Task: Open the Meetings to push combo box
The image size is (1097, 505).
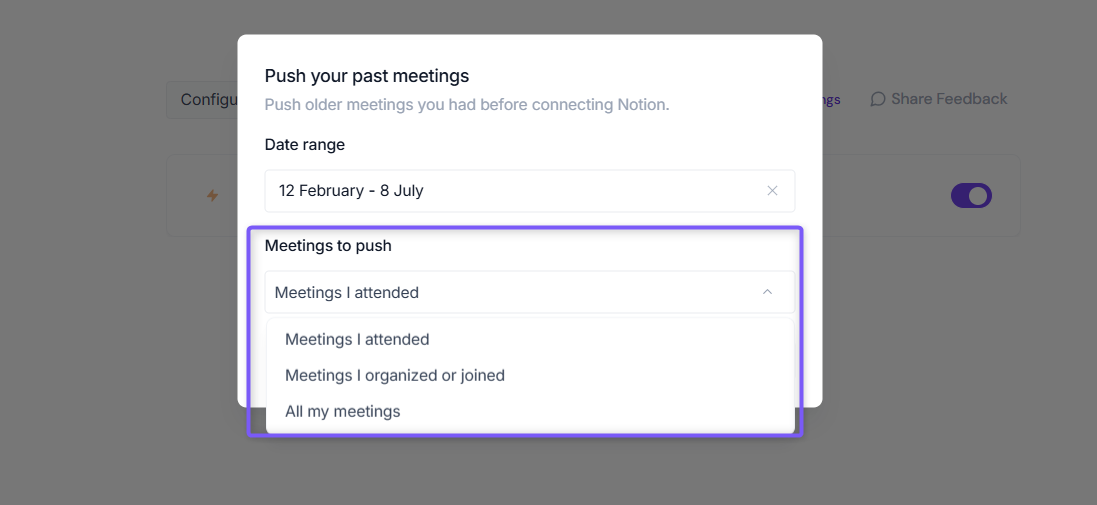Action: point(530,292)
